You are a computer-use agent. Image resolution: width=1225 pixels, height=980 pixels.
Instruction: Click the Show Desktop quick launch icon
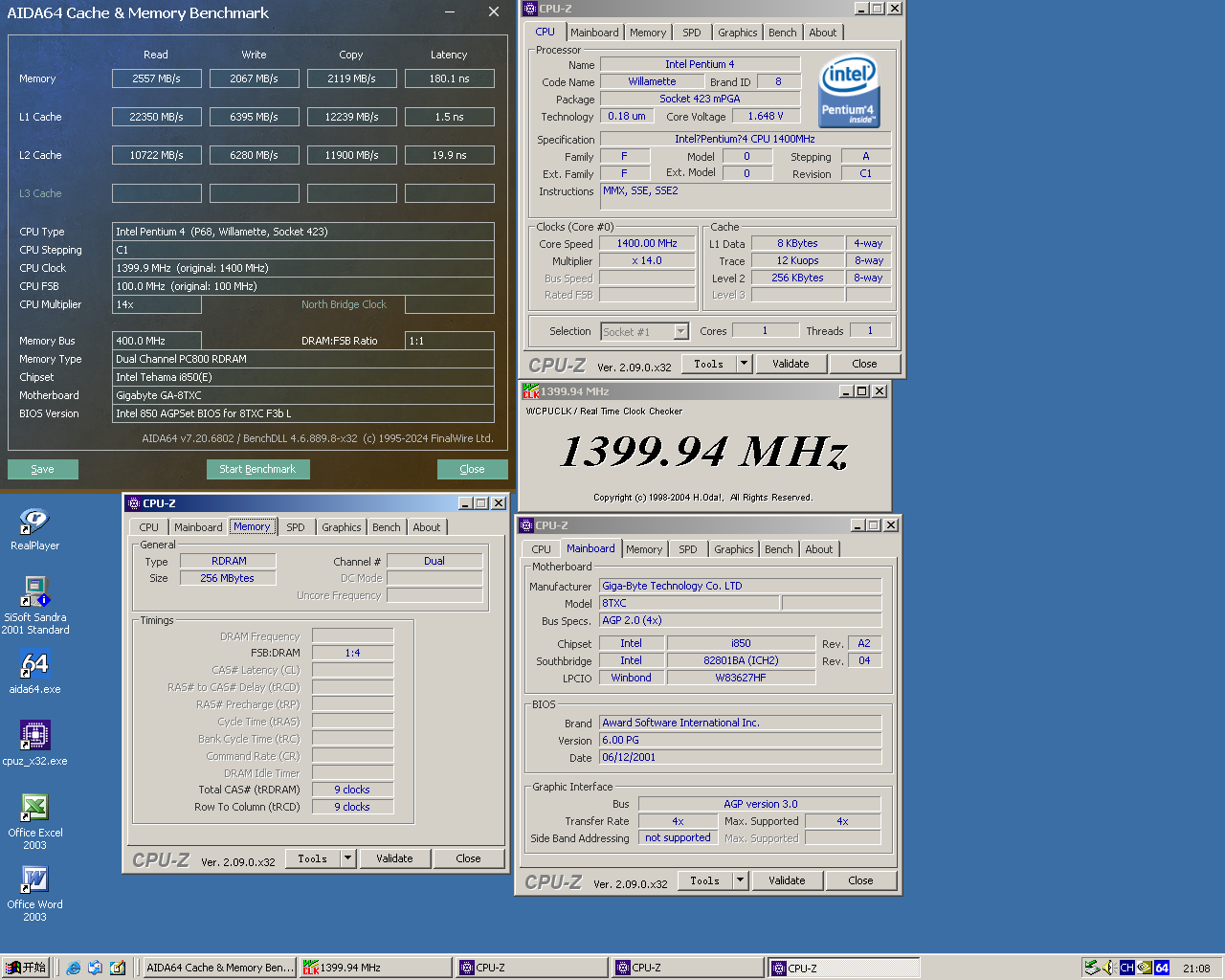(x=117, y=968)
